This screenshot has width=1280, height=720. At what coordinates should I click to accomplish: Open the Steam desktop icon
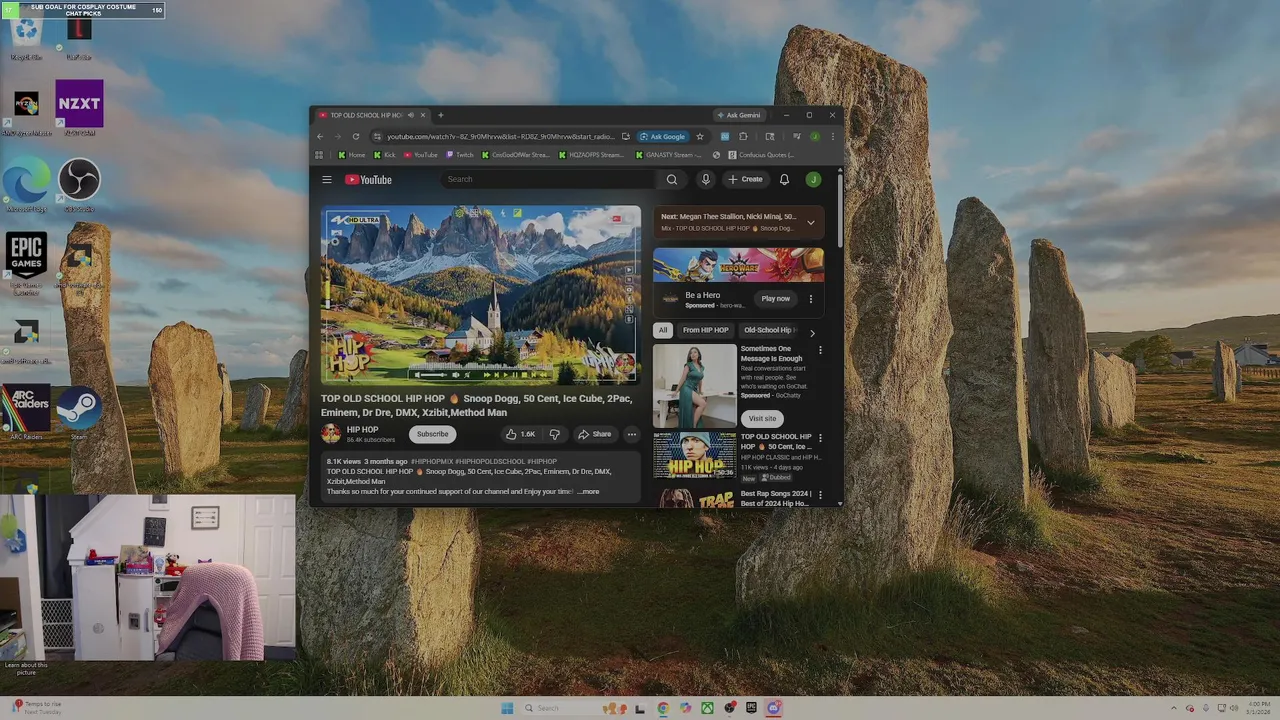[79, 414]
